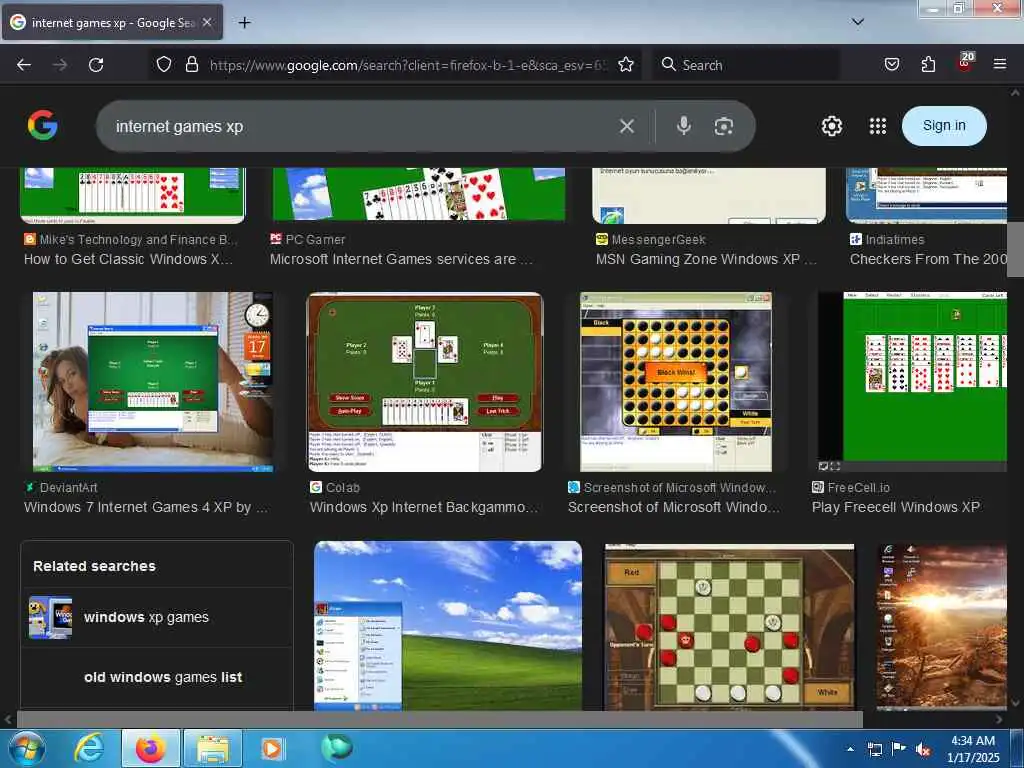Click the Colab source label
Viewport: 1024px width, 768px height.
pyautogui.click(x=334, y=487)
